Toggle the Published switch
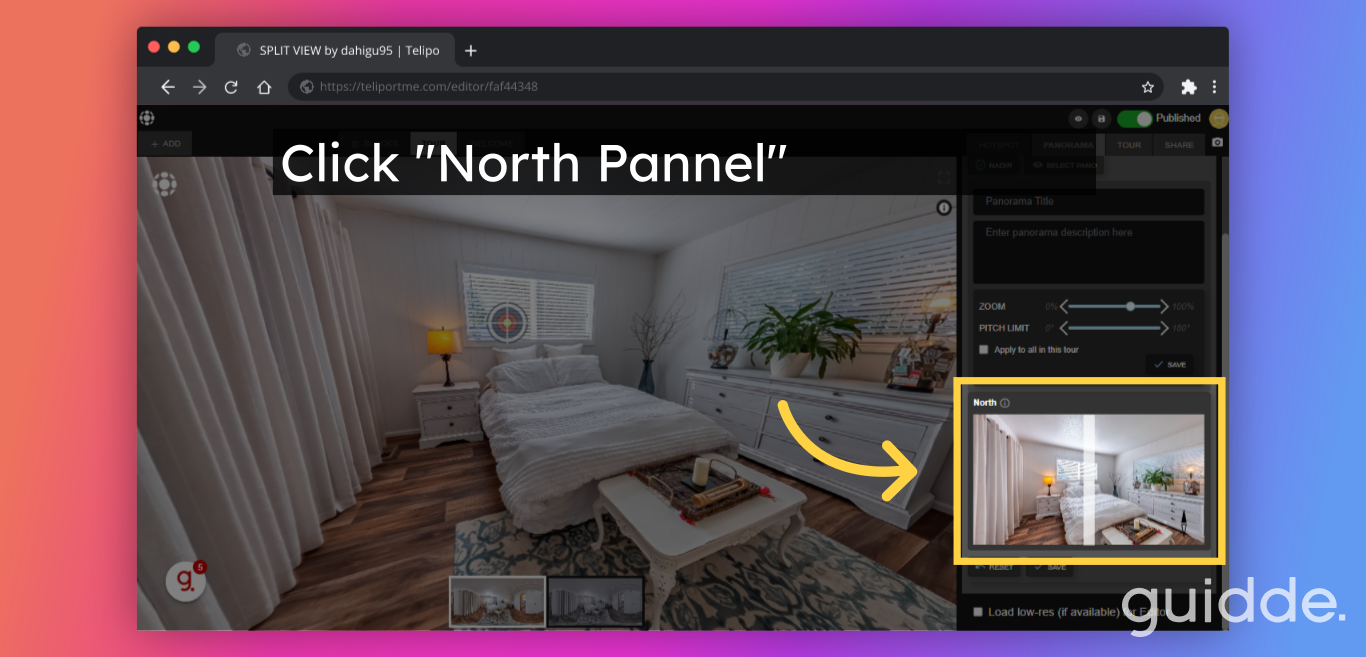This screenshot has width=1366, height=657. point(1134,118)
